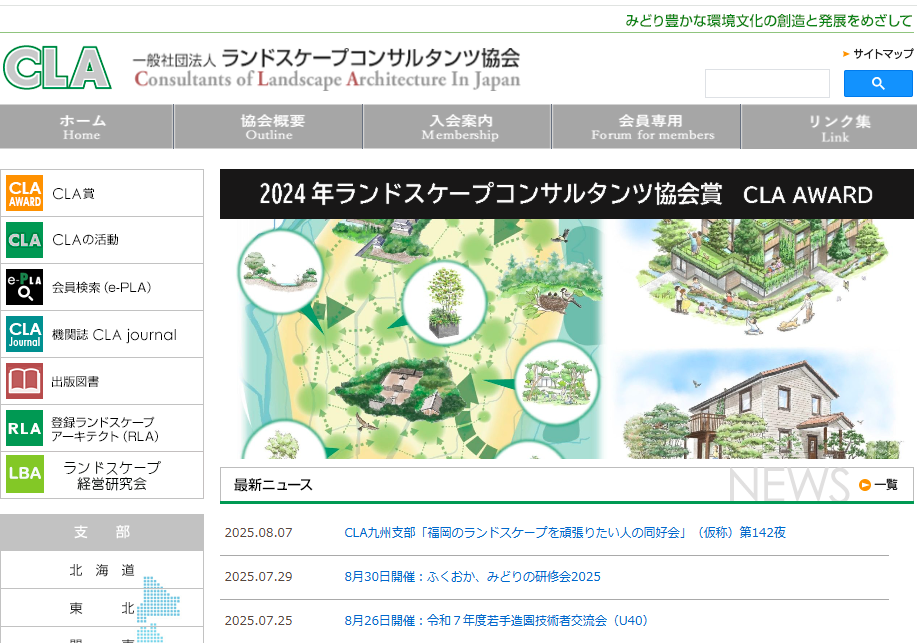
Task: Click the lime green LBA icon
Action: 25,474
